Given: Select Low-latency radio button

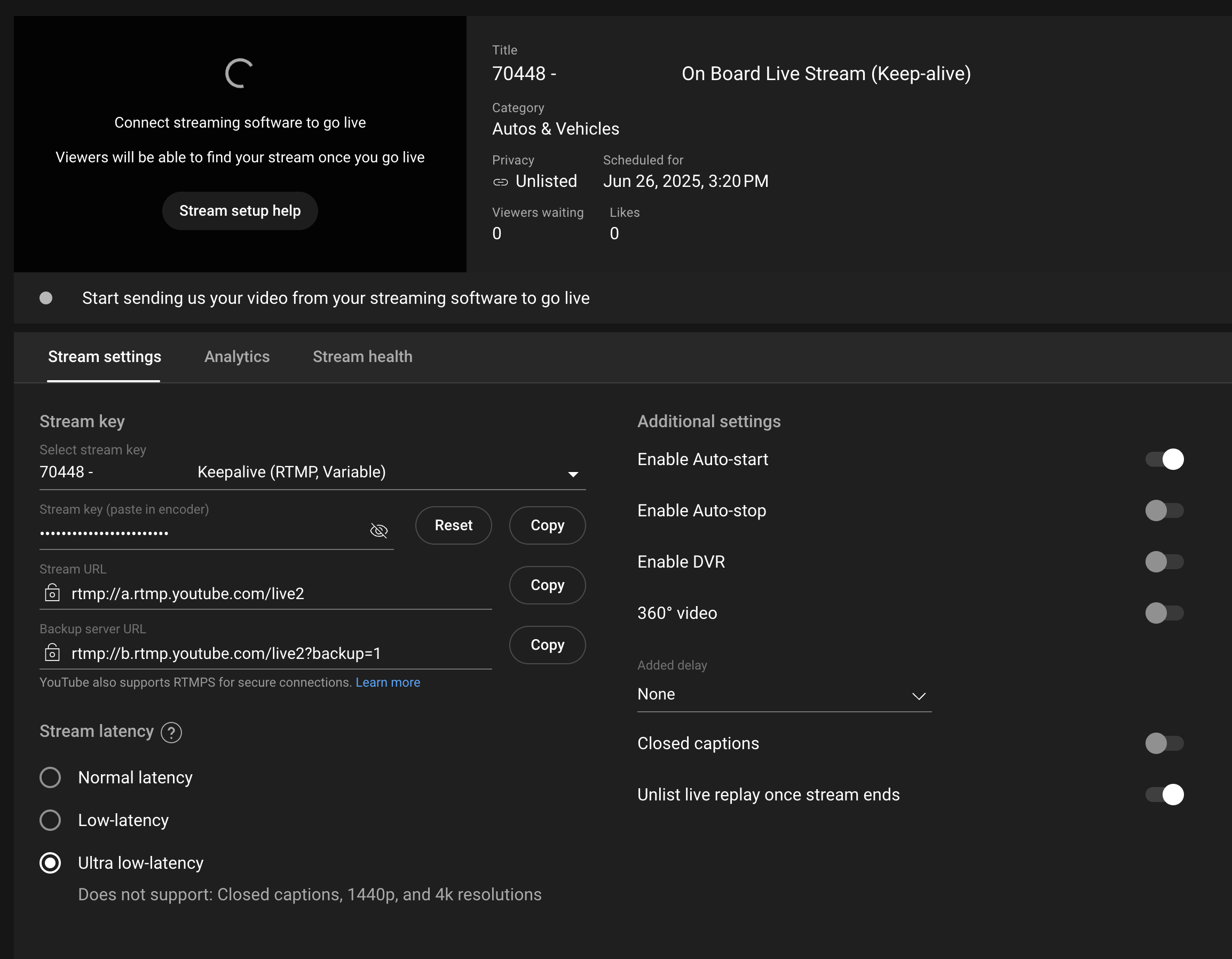Looking at the screenshot, I should 50,820.
